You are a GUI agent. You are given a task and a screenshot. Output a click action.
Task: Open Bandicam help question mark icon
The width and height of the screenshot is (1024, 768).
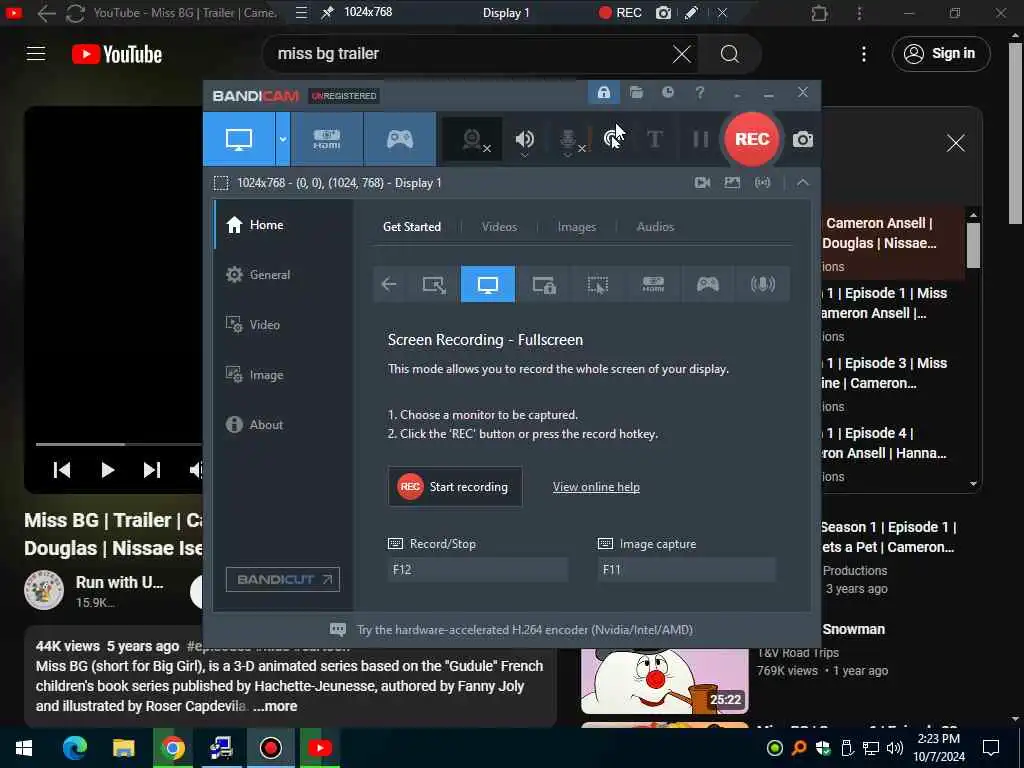(699, 93)
